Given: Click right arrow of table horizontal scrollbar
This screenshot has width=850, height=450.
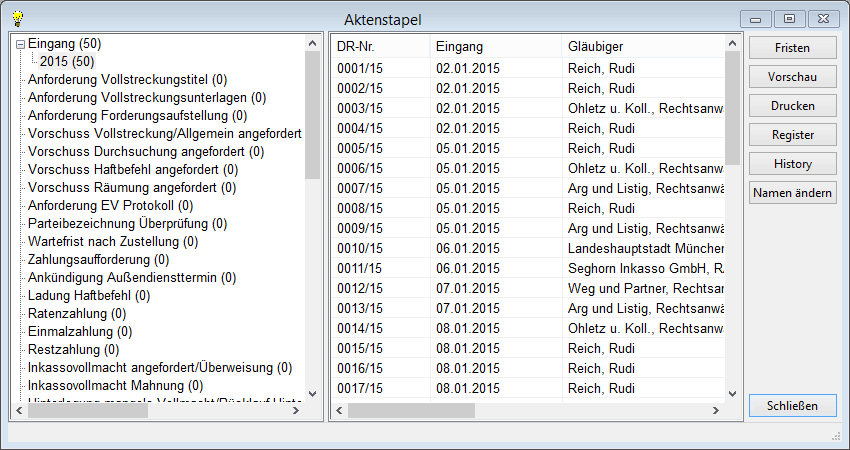Looking at the screenshot, I should pyautogui.click(x=714, y=411).
